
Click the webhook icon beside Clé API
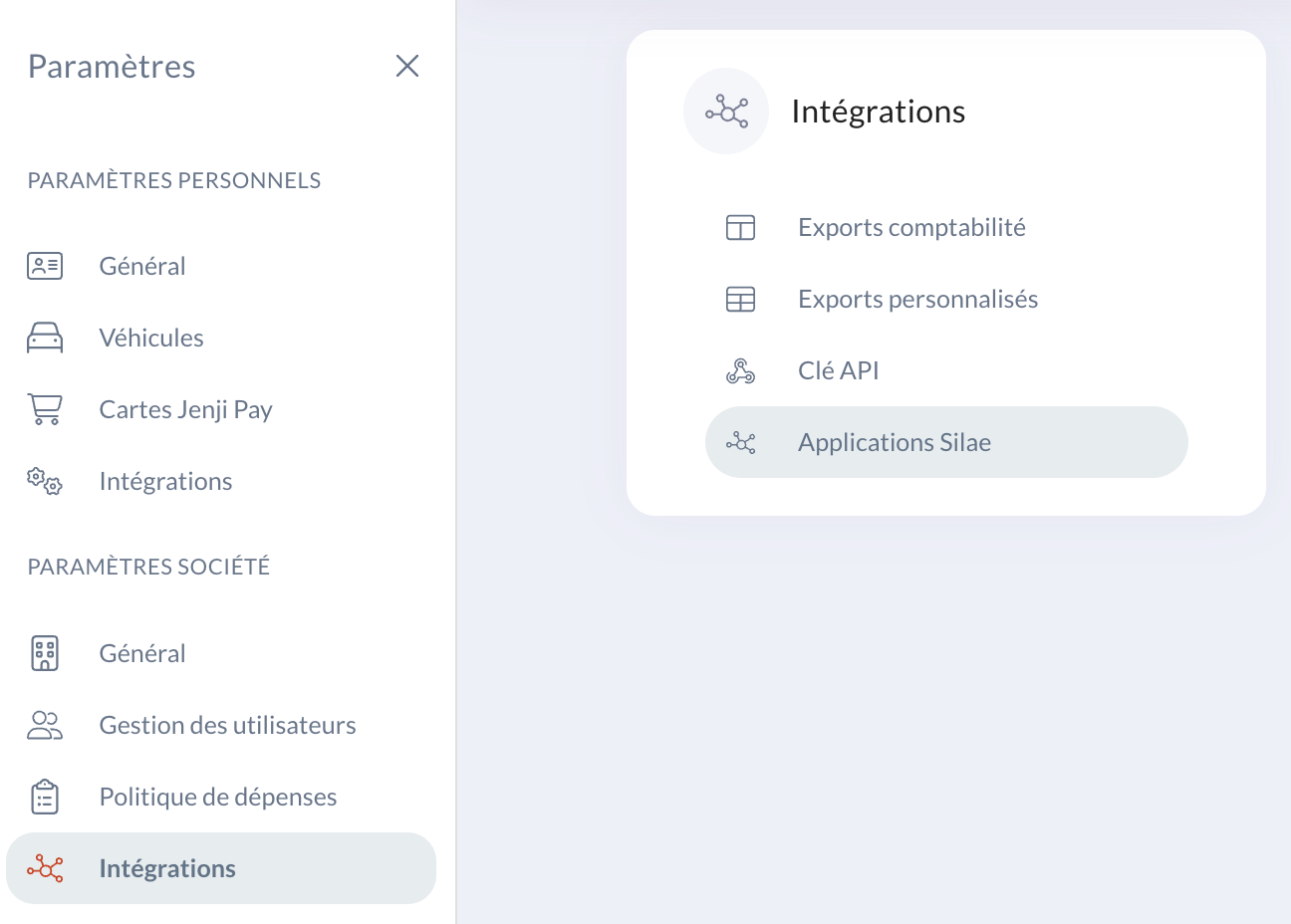pos(740,370)
